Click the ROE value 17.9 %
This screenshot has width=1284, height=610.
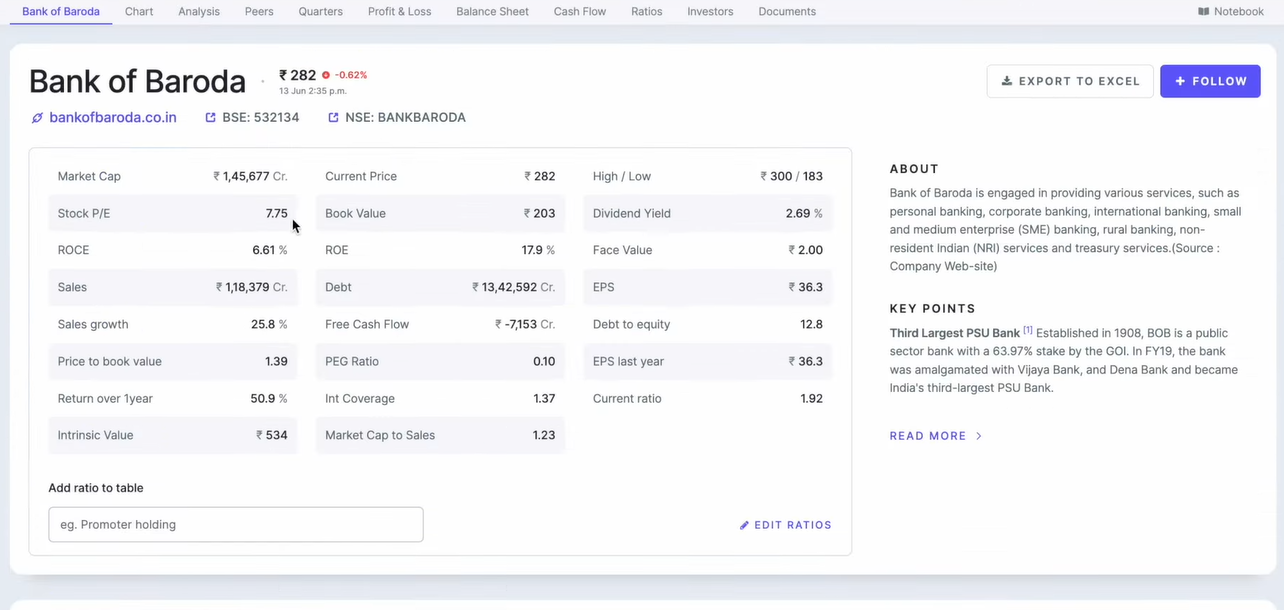(538, 250)
